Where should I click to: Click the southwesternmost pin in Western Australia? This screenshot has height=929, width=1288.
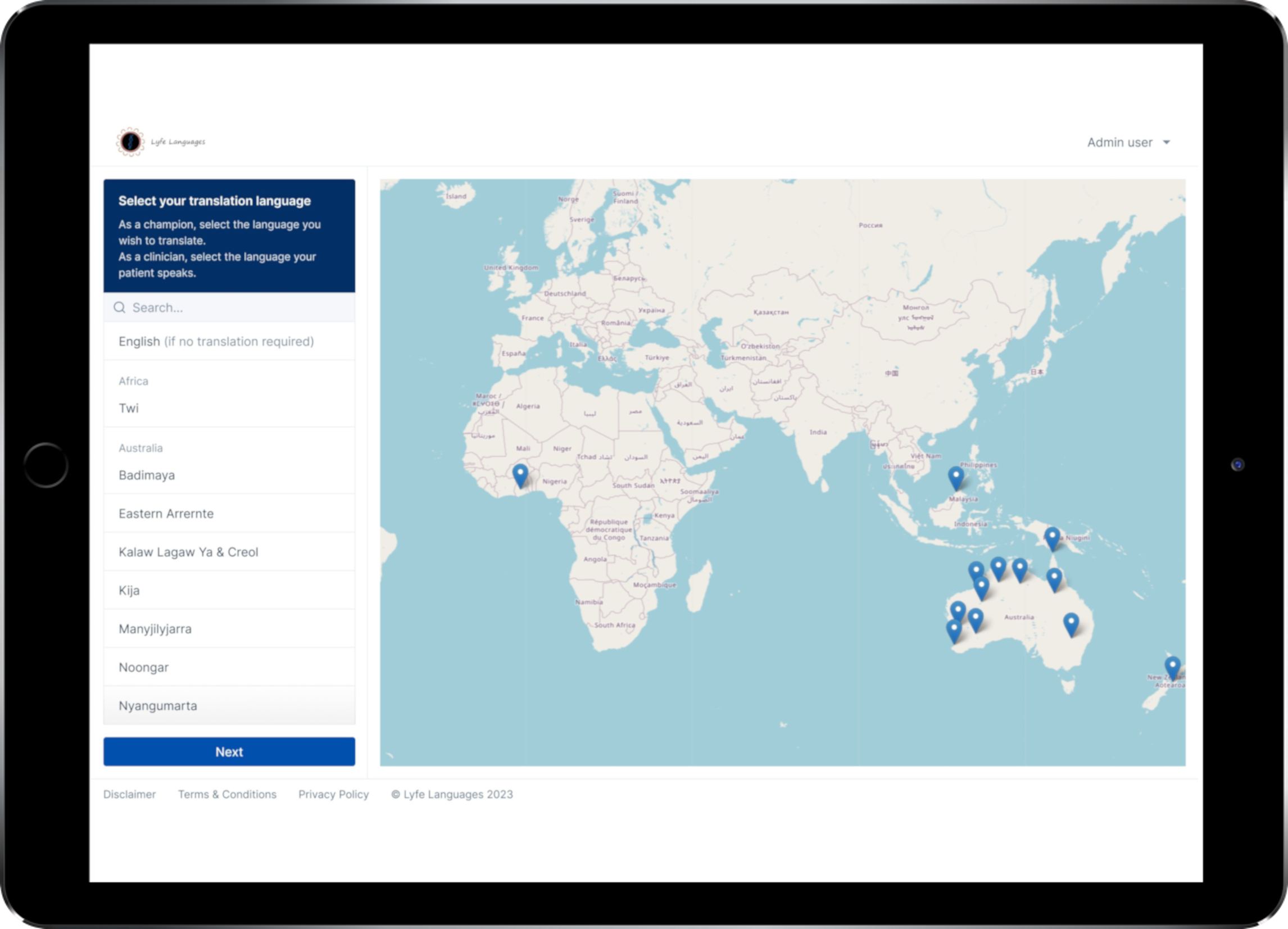[954, 631]
